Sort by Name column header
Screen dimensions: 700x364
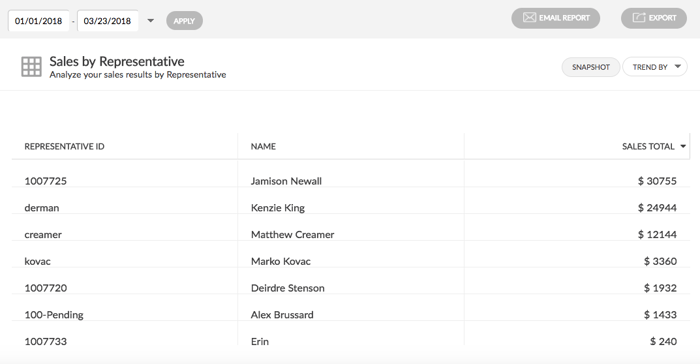pyautogui.click(x=263, y=146)
